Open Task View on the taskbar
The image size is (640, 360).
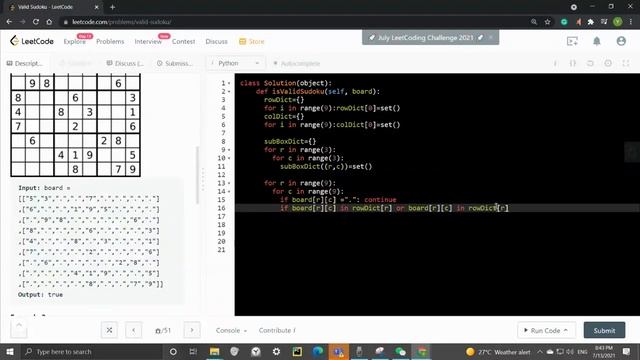[x=193, y=351]
